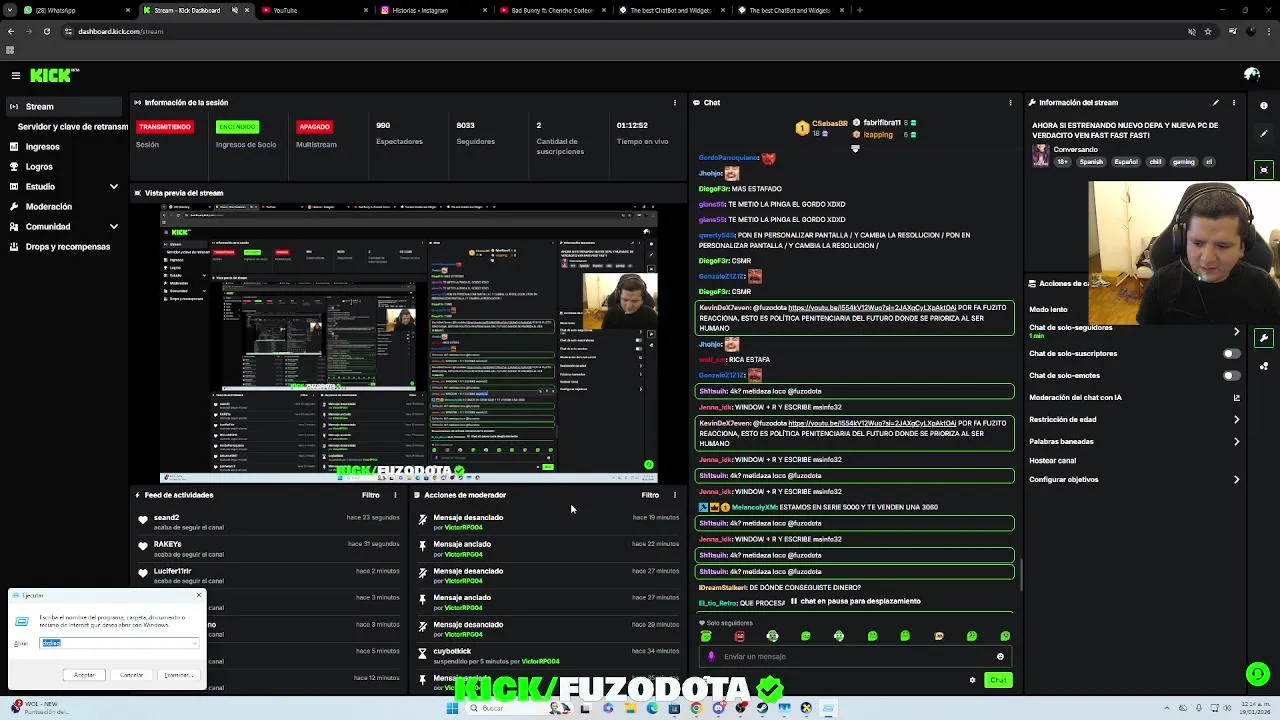Click Aceptar in Ejecutar dialog
This screenshot has width=1280, height=720.
click(84, 675)
